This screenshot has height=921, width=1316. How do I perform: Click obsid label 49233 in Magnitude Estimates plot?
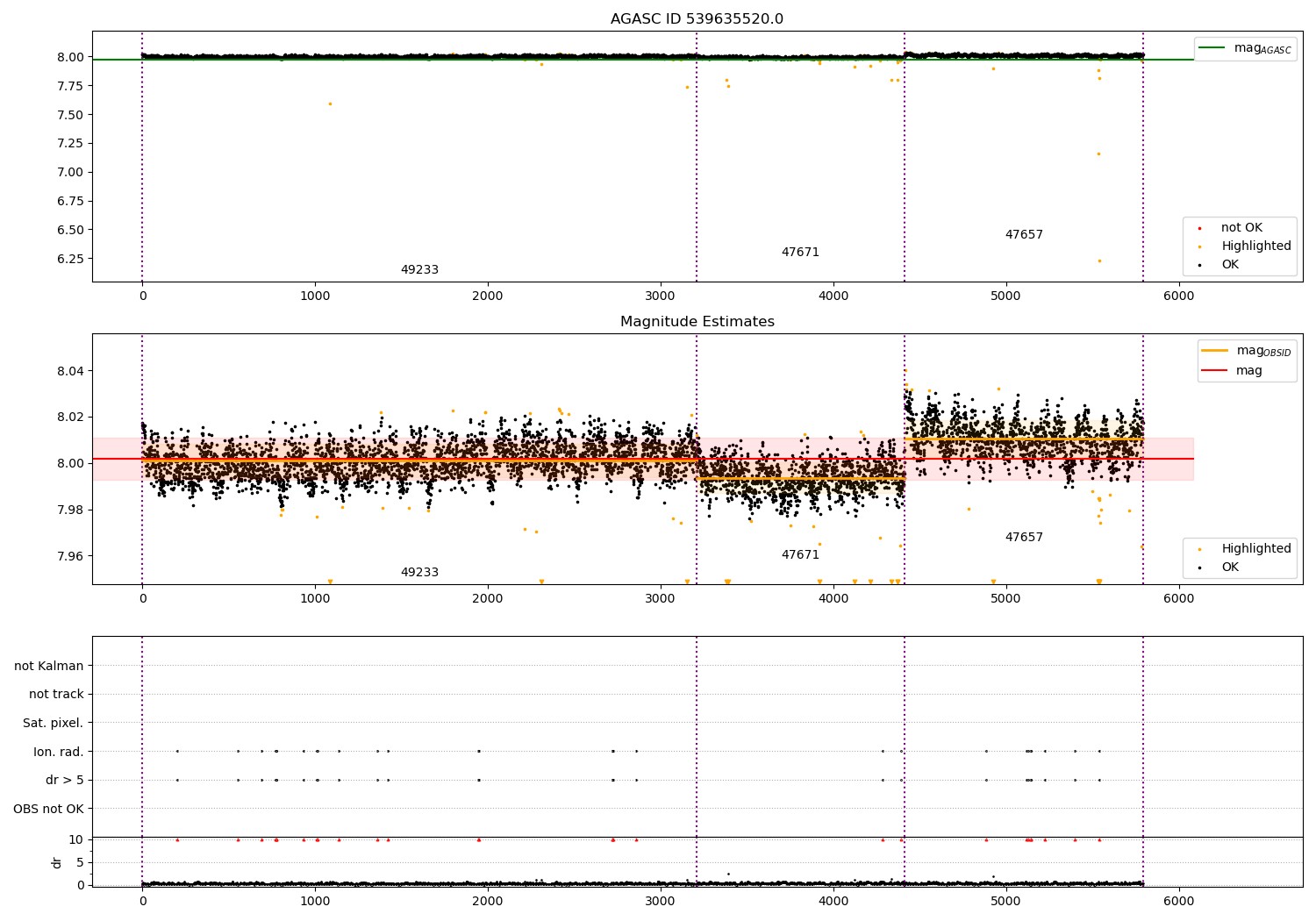pyautogui.click(x=419, y=573)
